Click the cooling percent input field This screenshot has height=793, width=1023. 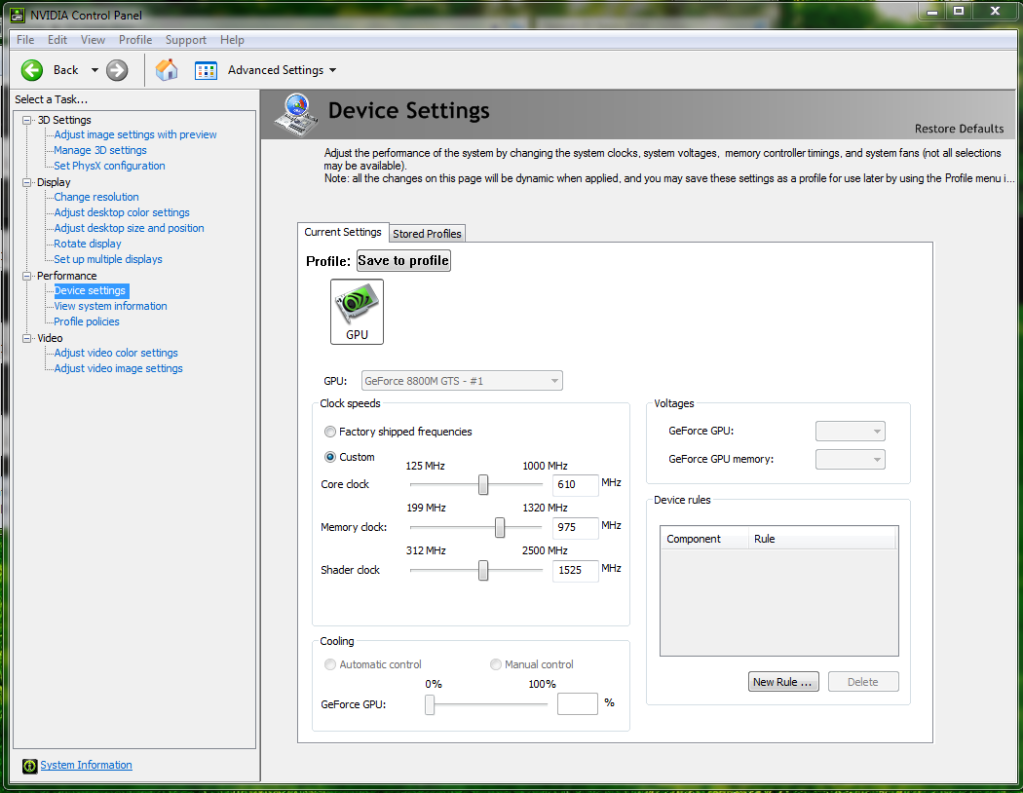(577, 704)
